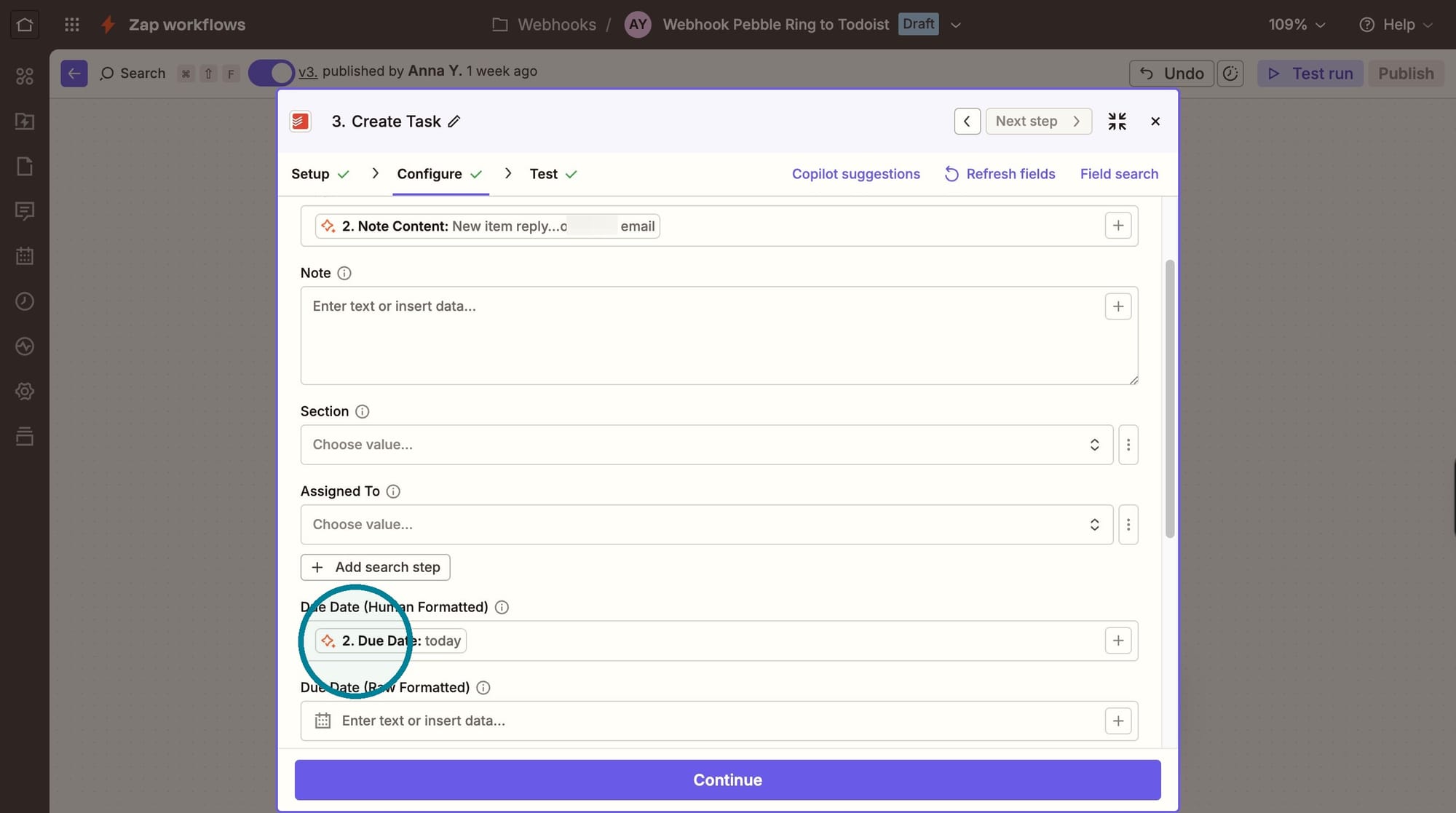
Task: Open date picker calendar icon
Action: 323,721
